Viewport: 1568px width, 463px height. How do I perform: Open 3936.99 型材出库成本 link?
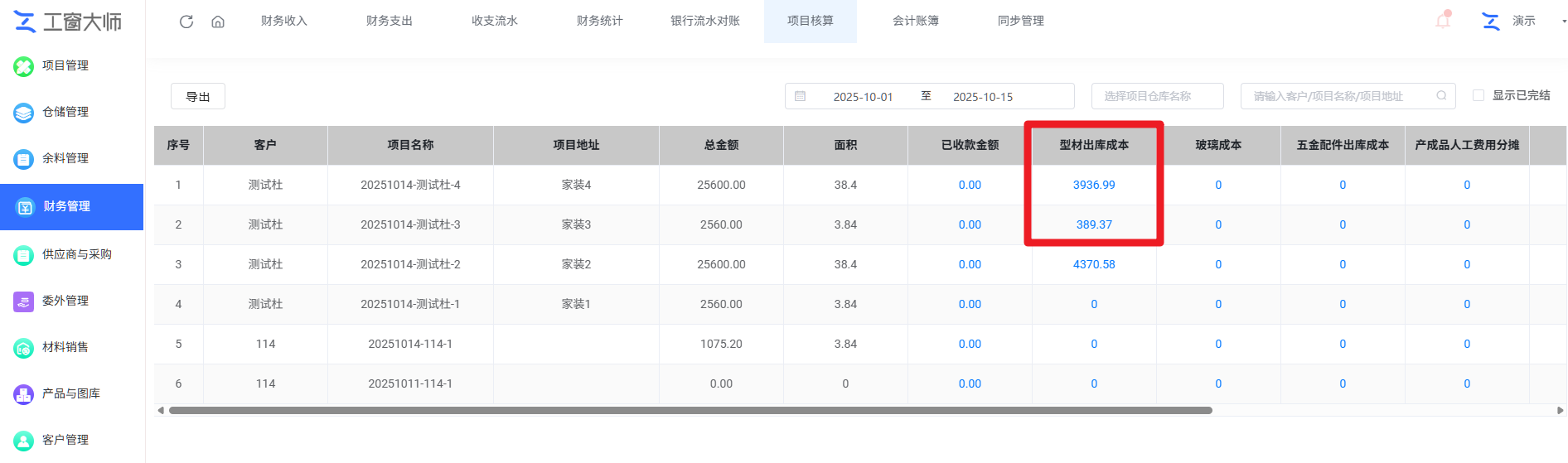click(1094, 185)
